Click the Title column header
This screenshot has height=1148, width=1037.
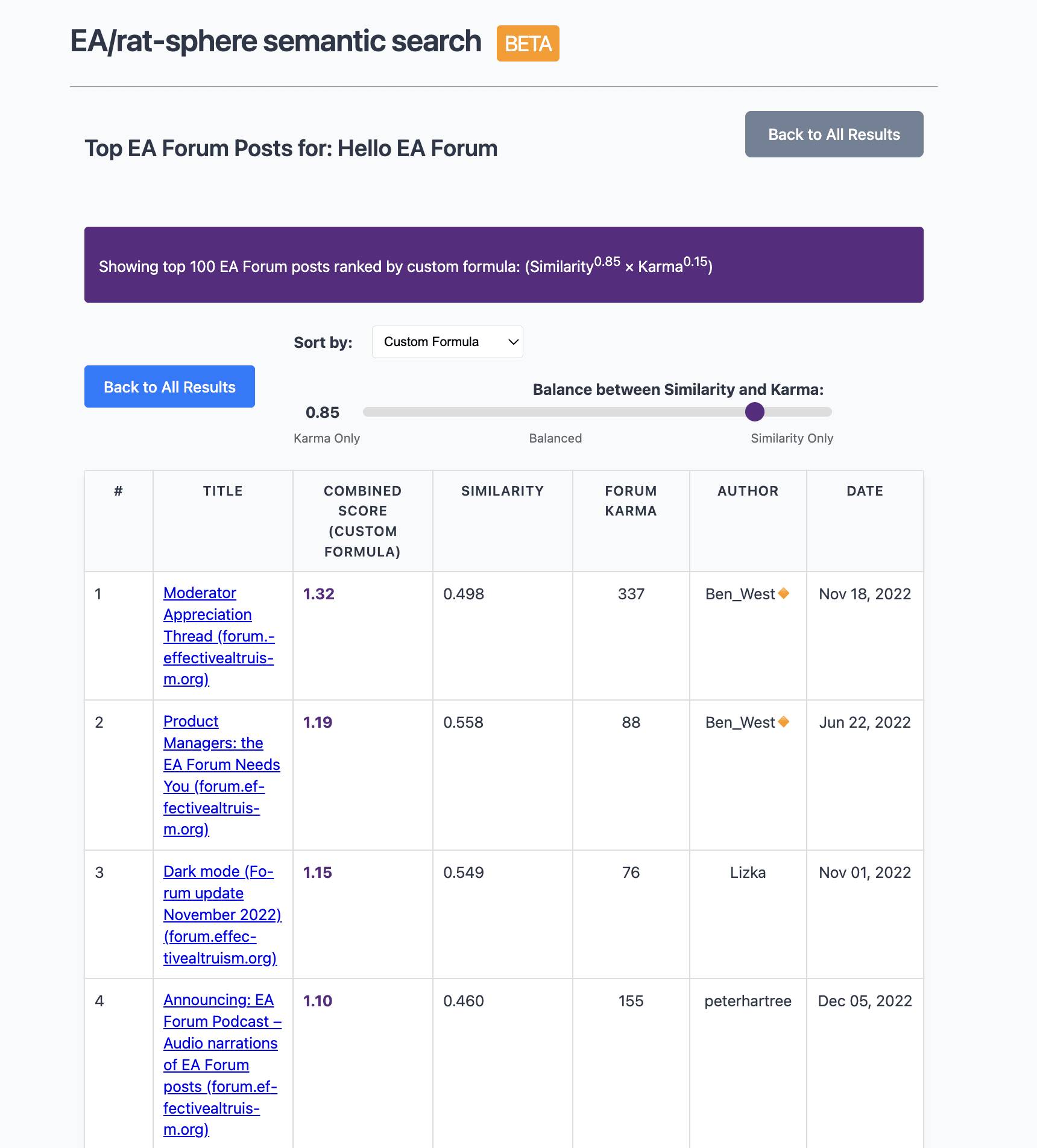point(222,491)
